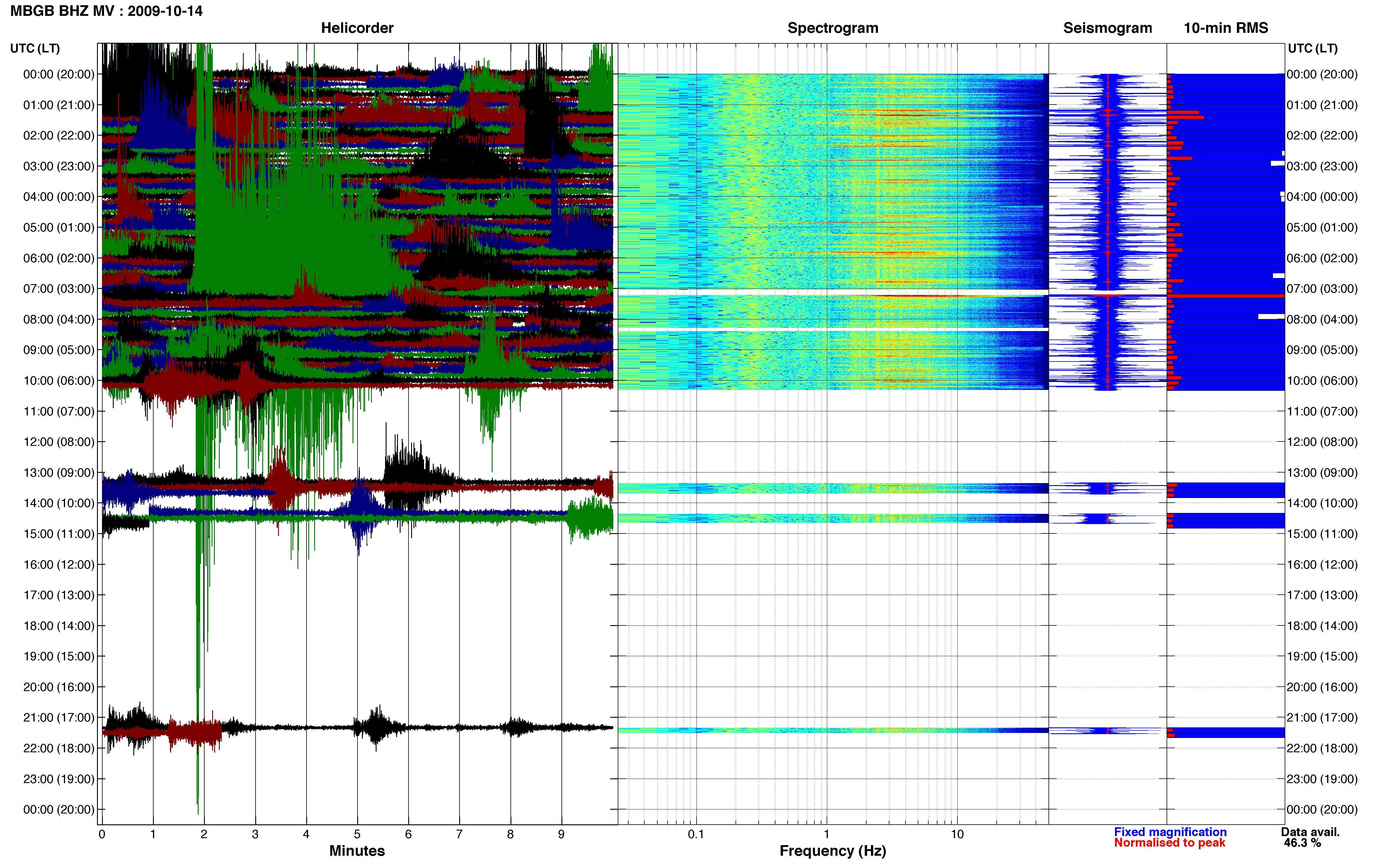Viewport: 1389px width, 868px height.
Task: Click the red Normalised to peak legend text
Action: point(1170,843)
